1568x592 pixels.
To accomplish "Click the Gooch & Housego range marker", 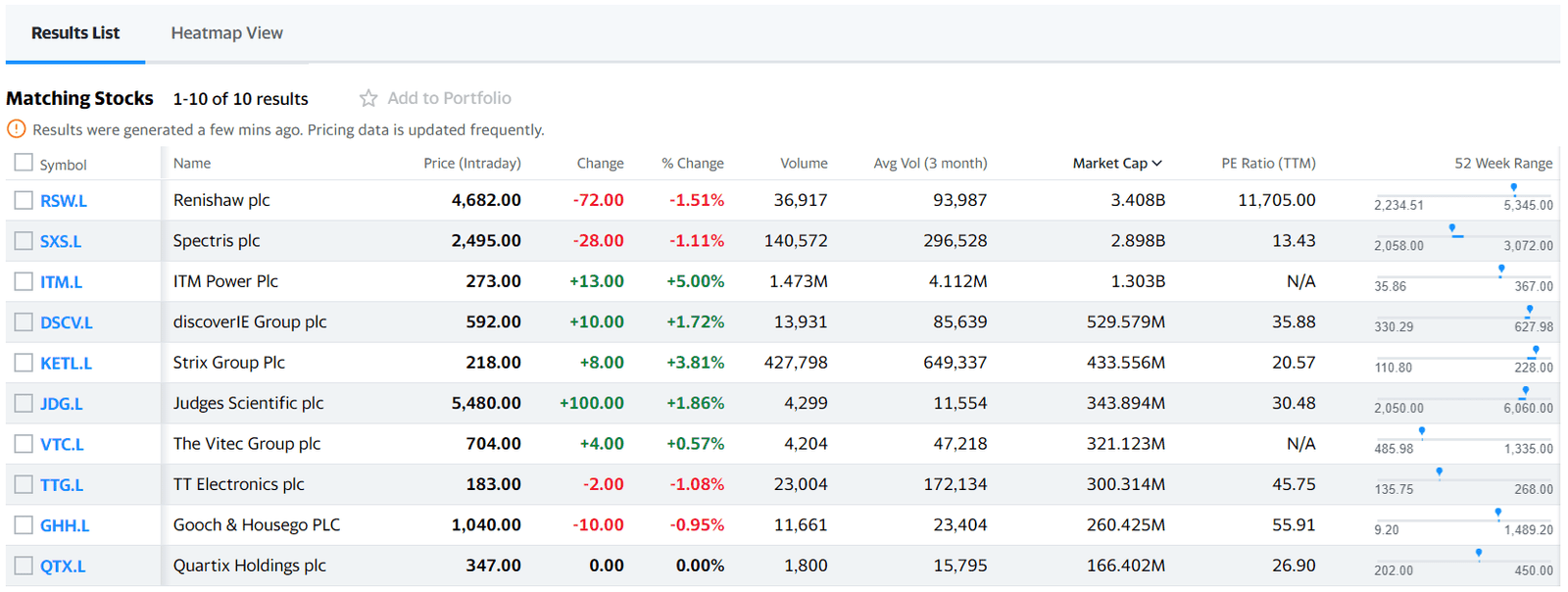I will tap(1497, 513).
